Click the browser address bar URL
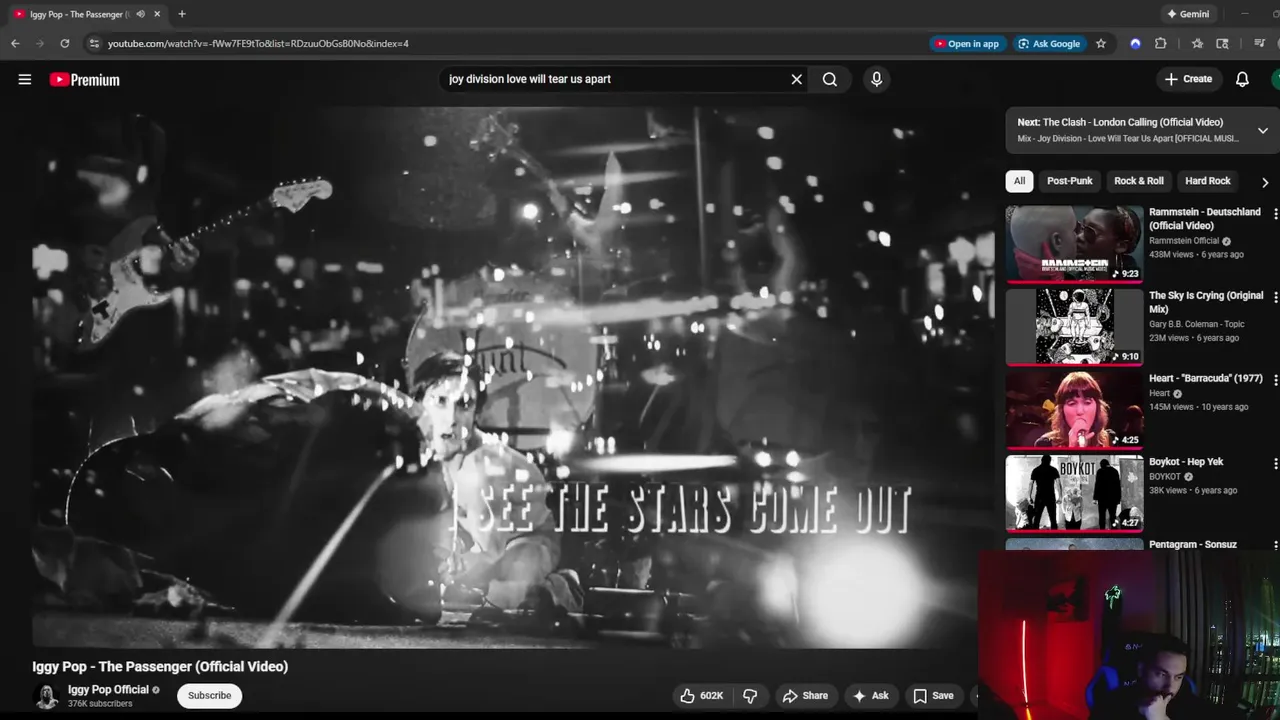 [258, 43]
